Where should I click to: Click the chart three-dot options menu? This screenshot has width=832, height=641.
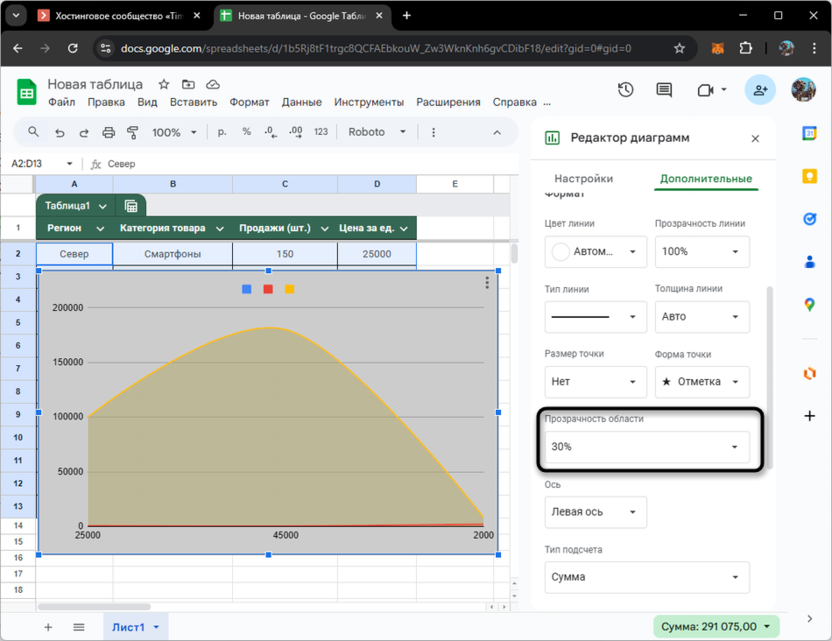point(487,283)
